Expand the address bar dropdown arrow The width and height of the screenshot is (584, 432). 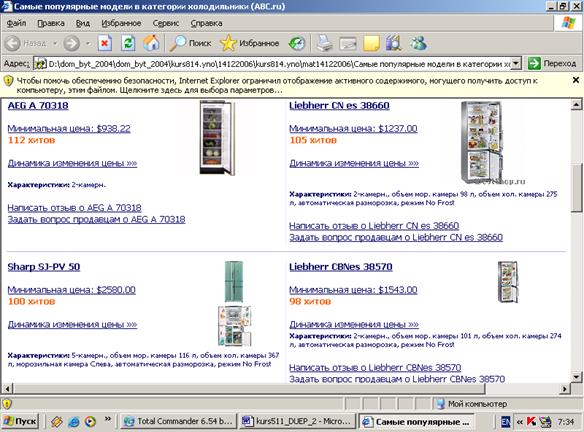(515, 64)
